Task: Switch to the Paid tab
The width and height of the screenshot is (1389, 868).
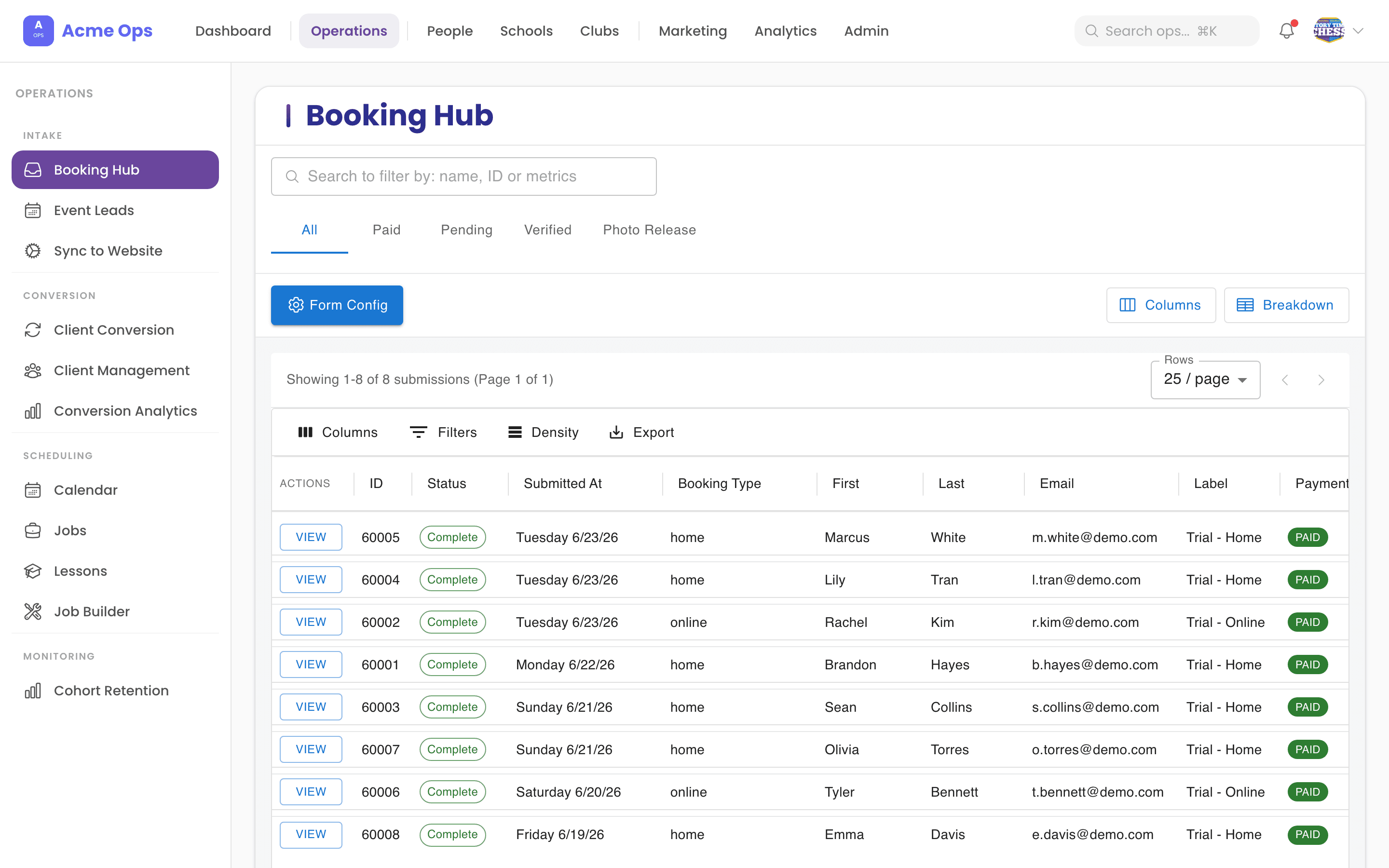Action: pyautogui.click(x=386, y=230)
